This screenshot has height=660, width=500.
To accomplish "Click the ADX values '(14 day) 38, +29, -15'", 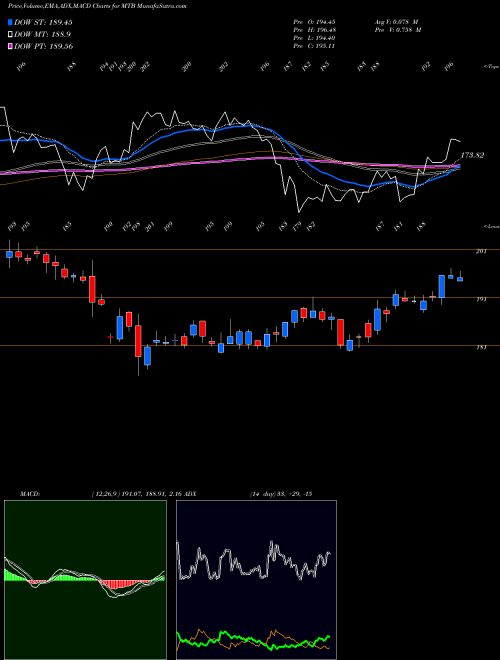I will (x=280, y=494).
